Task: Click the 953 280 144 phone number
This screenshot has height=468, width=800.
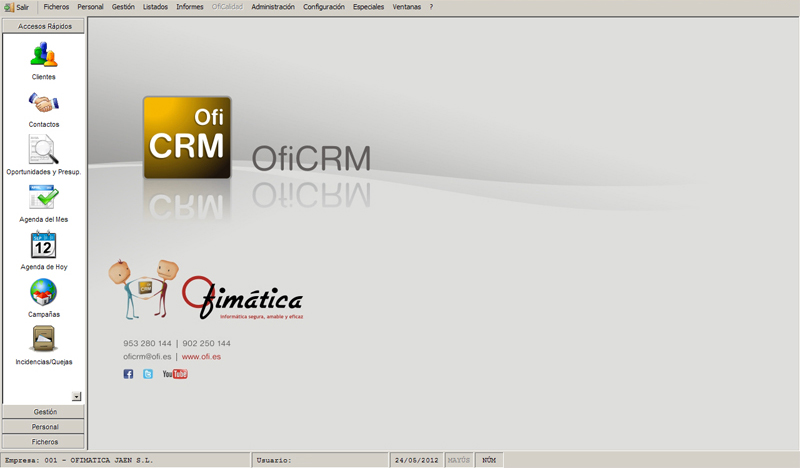Action: [147, 343]
